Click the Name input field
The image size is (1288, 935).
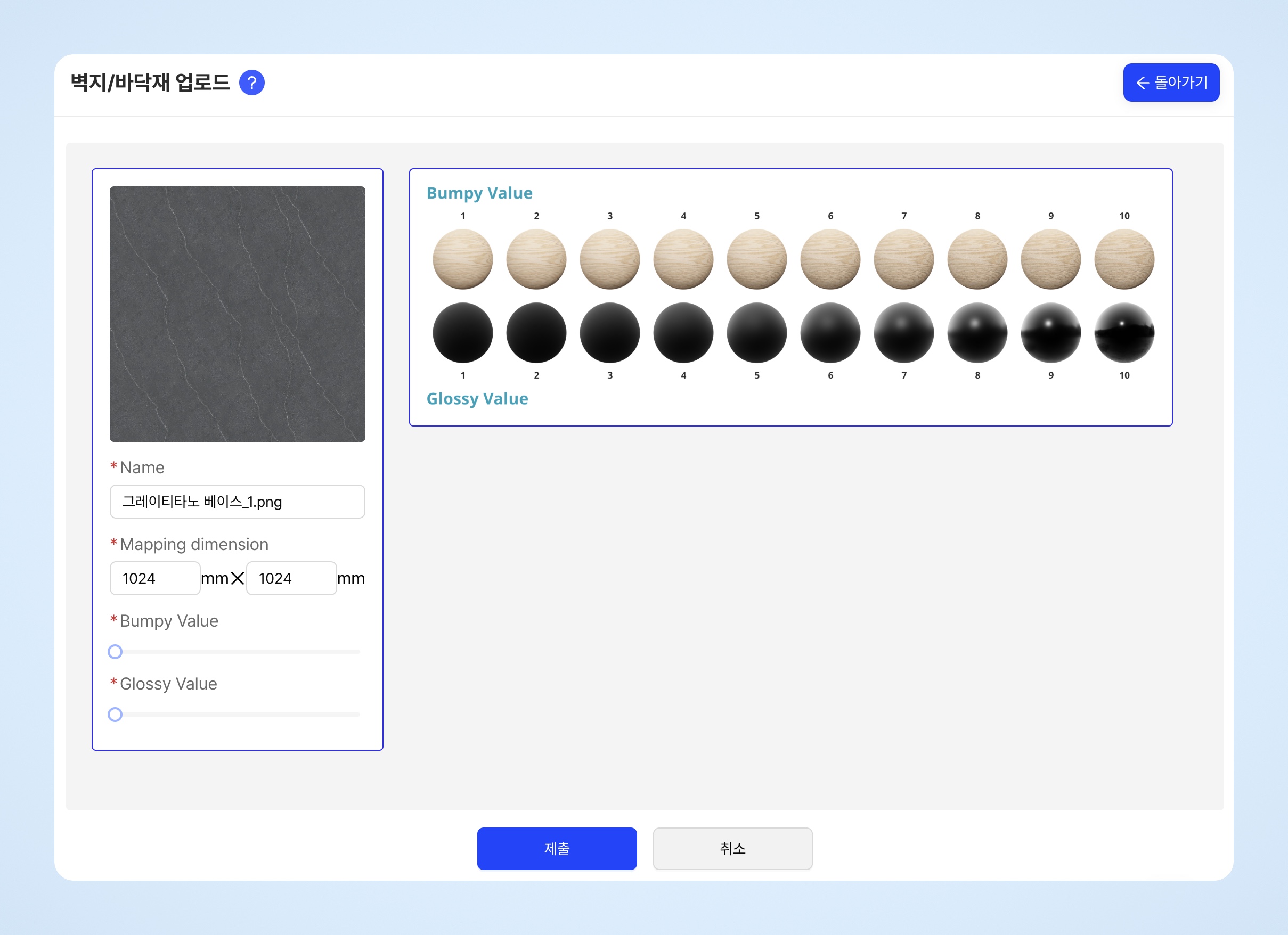pos(238,501)
